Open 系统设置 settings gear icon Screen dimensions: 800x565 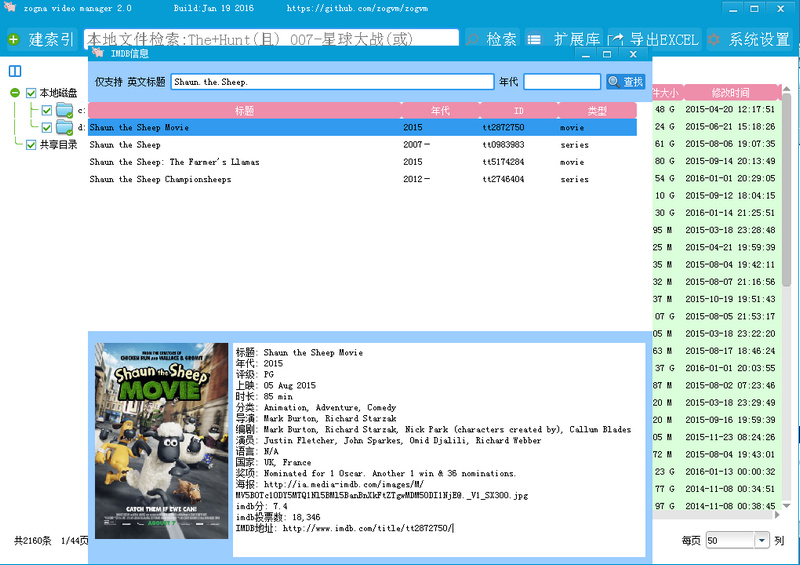pos(714,40)
